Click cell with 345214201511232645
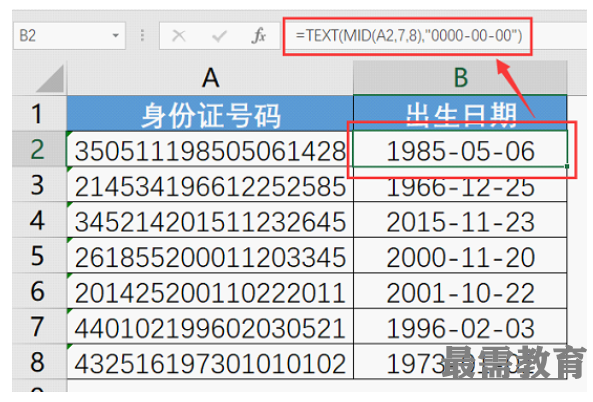Image resolution: width=593 pixels, height=402 pixels. 210,220
